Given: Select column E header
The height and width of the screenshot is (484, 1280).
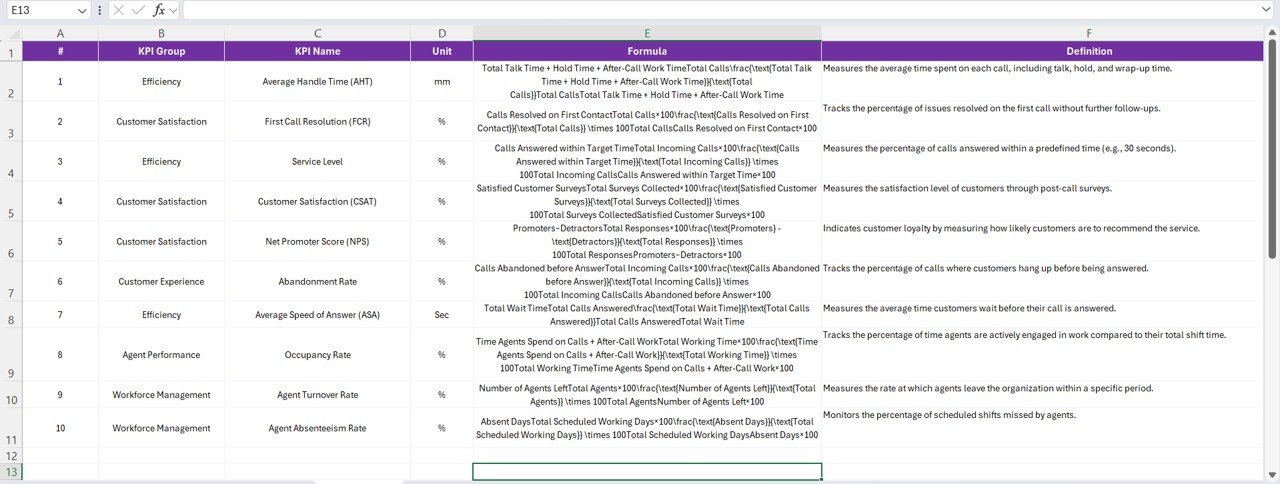Looking at the screenshot, I should pos(647,33).
